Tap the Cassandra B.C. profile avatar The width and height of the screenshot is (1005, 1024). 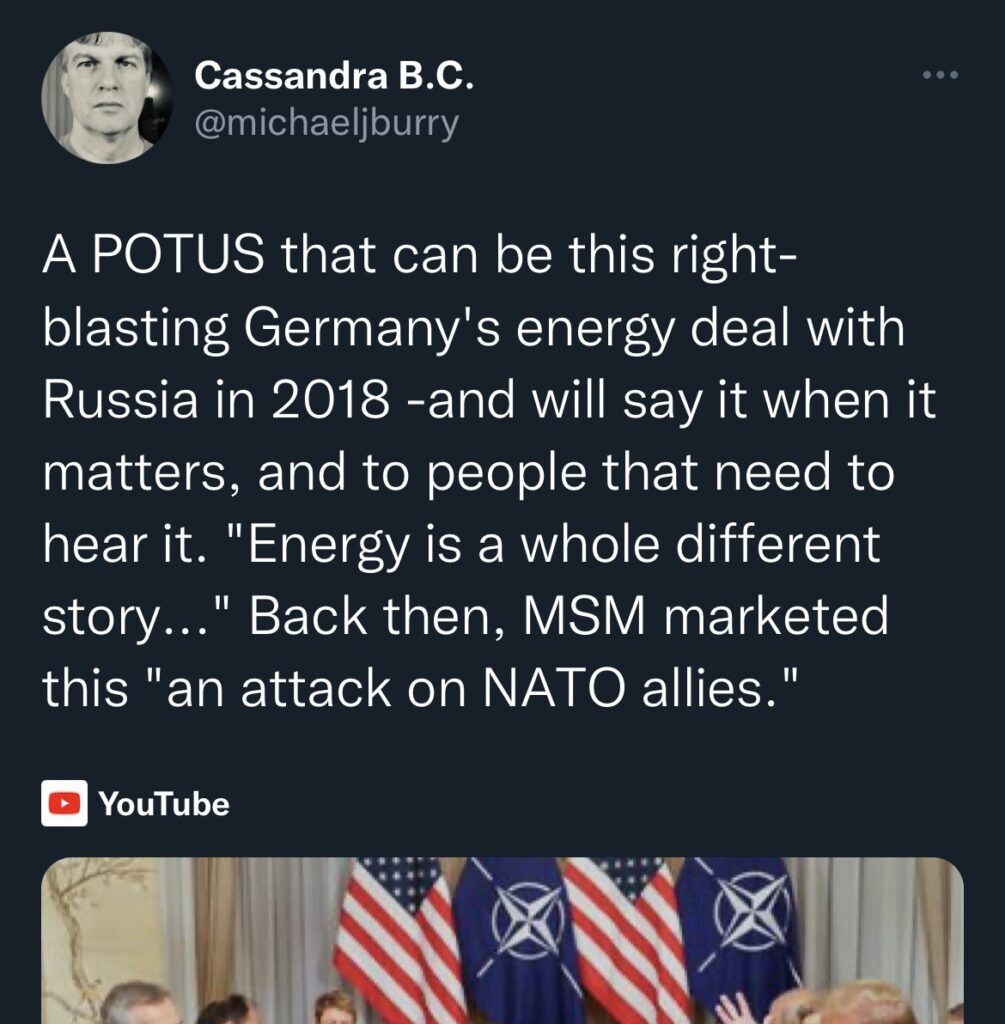coord(107,97)
